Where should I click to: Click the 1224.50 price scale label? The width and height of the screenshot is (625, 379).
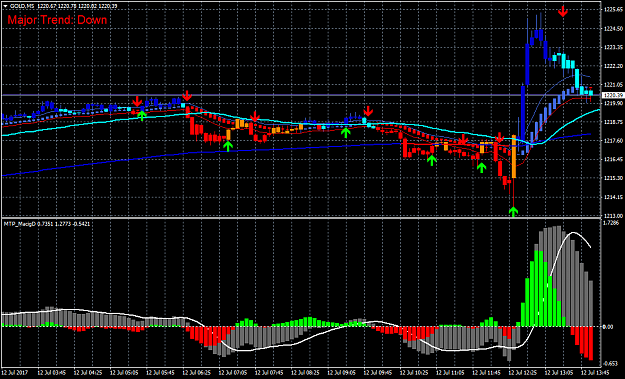(613, 29)
